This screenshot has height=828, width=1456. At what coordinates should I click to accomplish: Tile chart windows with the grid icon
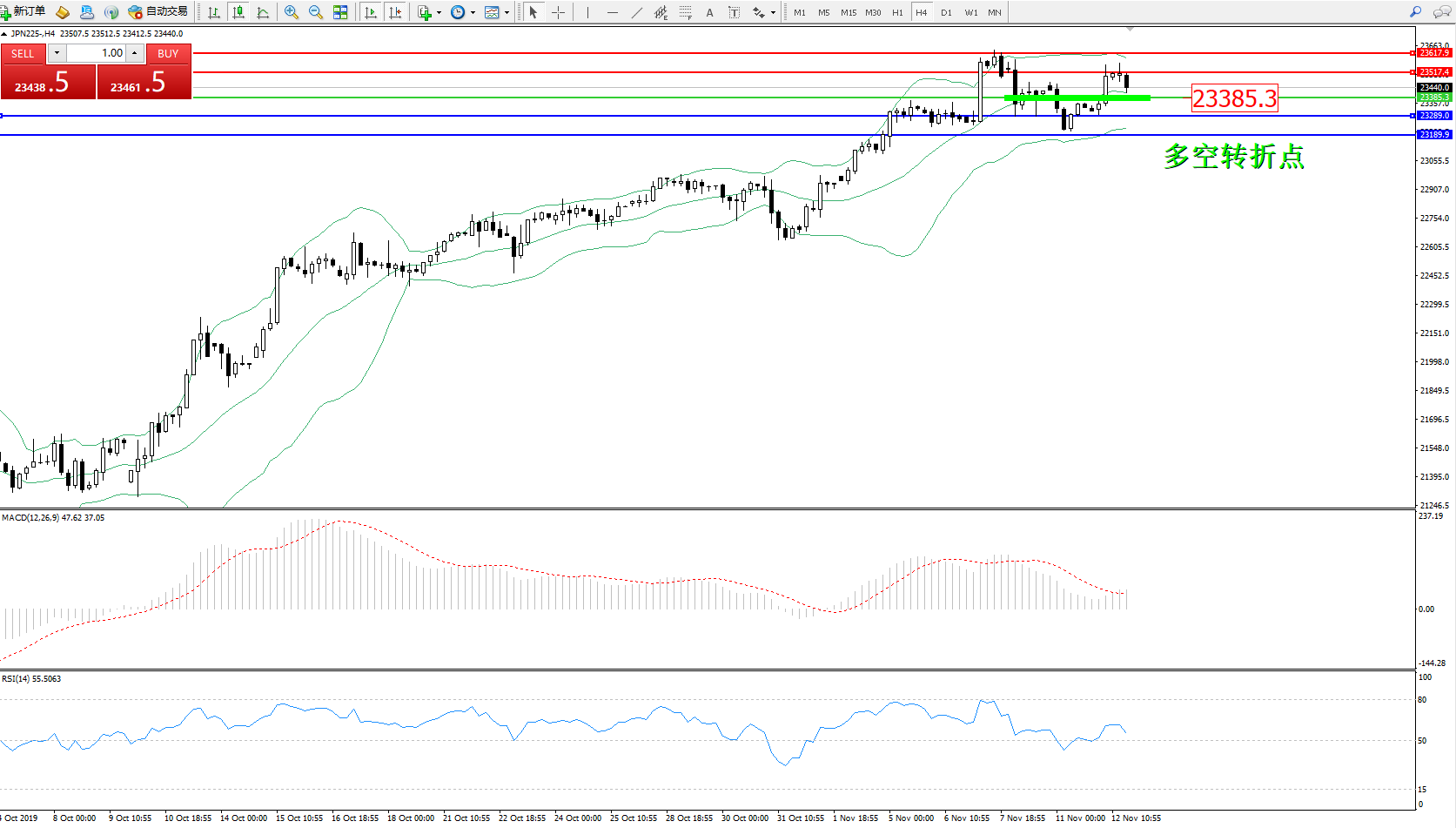(x=340, y=12)
